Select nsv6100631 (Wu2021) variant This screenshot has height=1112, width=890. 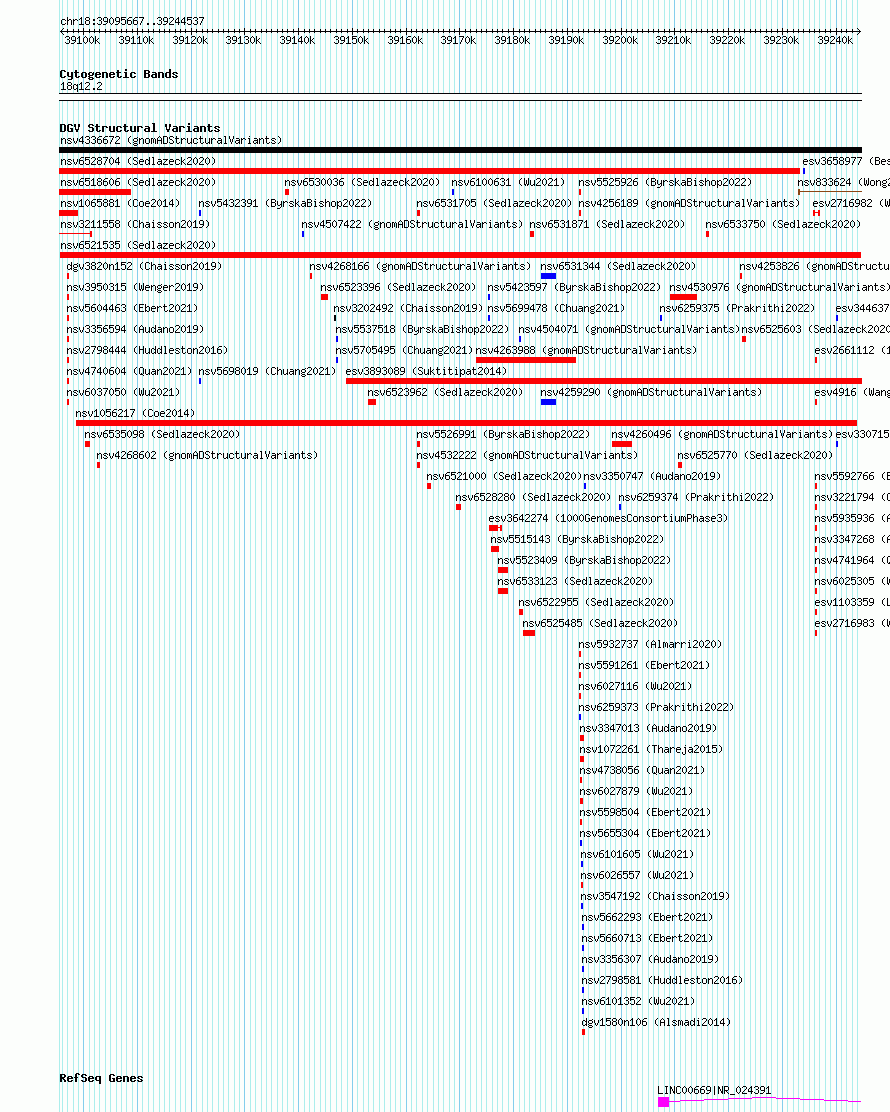[508, 183]
